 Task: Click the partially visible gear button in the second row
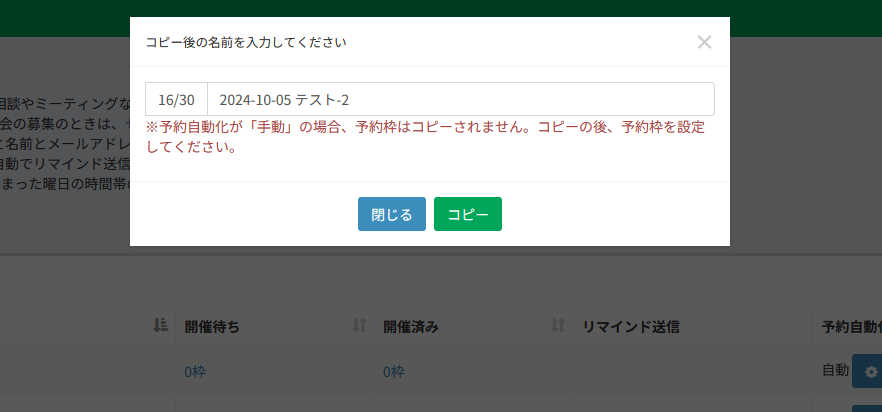[x=868, y=408]
